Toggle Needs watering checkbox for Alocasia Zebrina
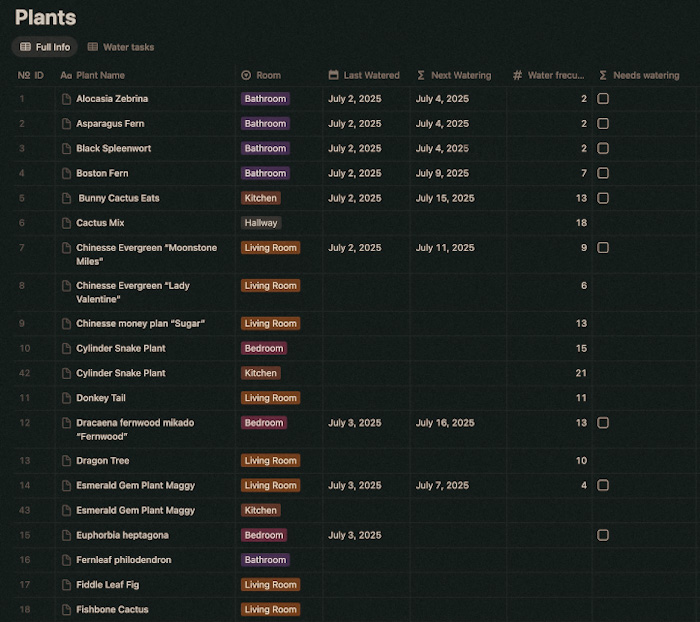The image size is (700, 622). [603, 99]
